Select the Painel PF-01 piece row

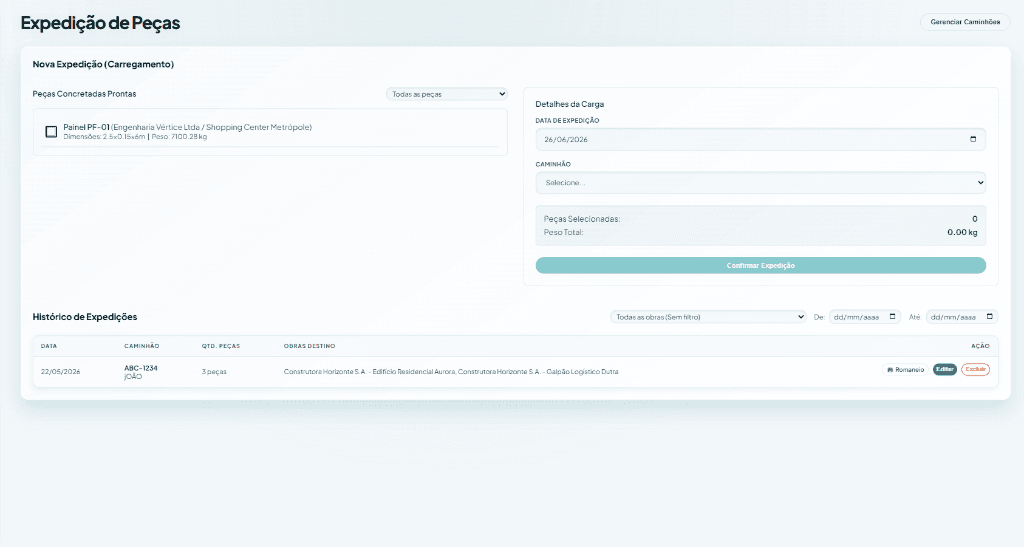270,132
